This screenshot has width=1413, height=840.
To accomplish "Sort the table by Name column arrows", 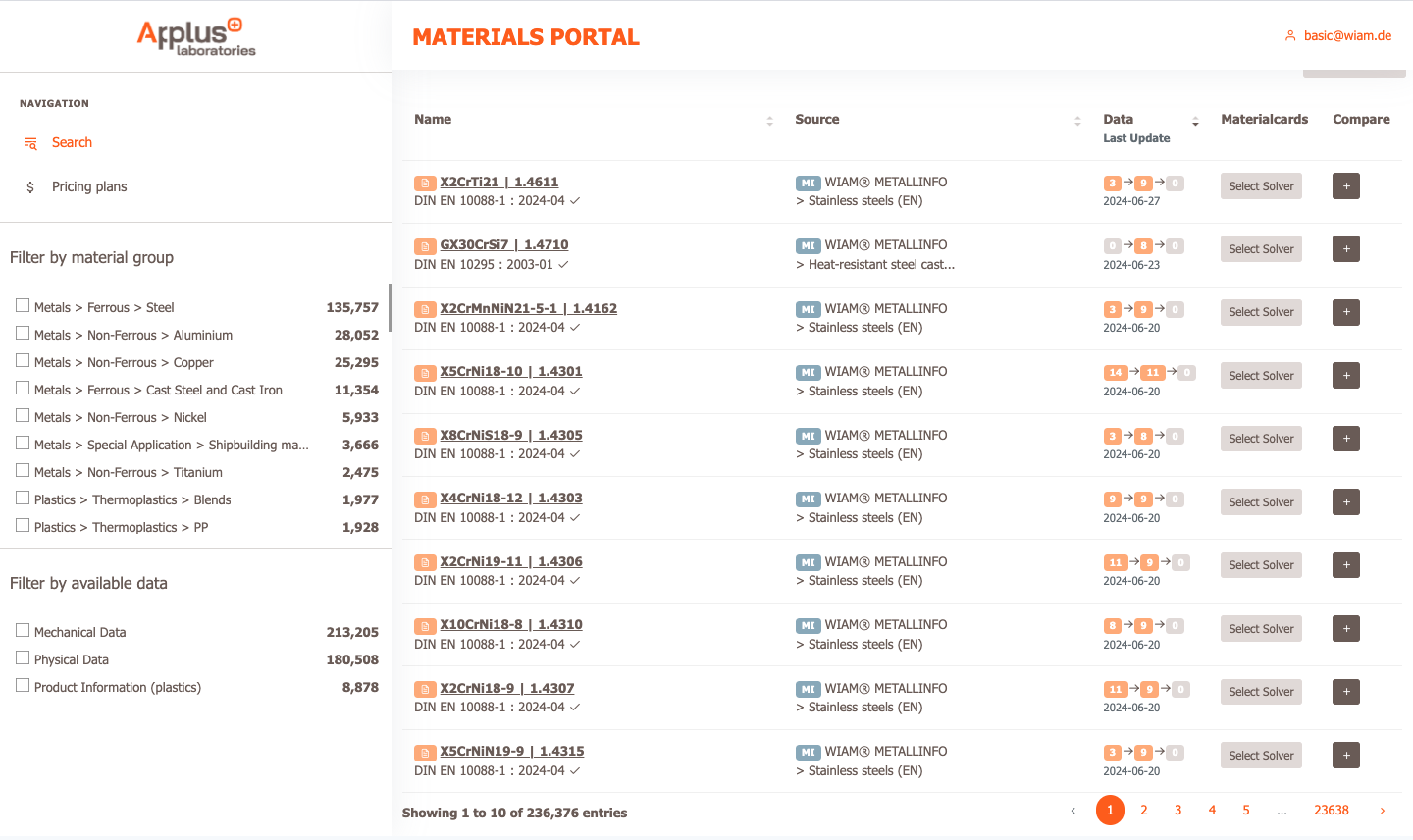I will tap(769, 121).
